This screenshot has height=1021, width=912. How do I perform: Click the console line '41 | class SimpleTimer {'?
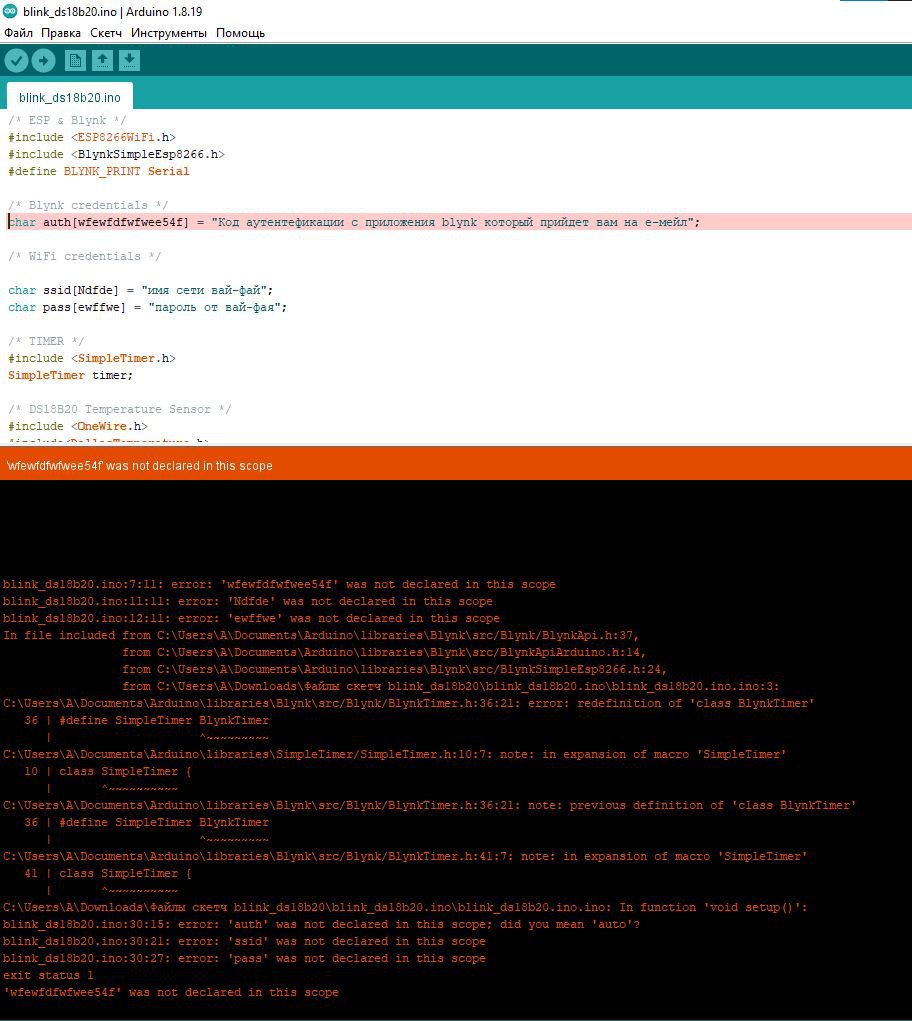click(107, 873)
